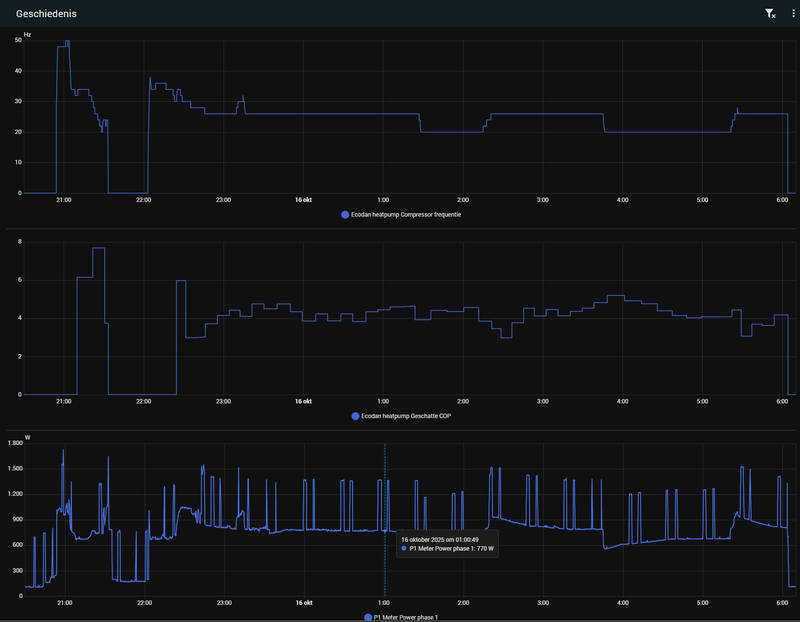Toggle the Compressor frequentie legend dot

pos(345,215)
